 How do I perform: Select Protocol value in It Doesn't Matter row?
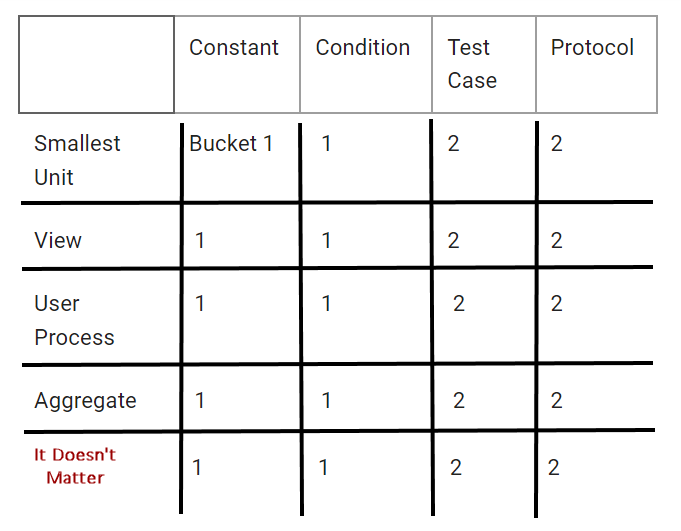tap(554, 467)
